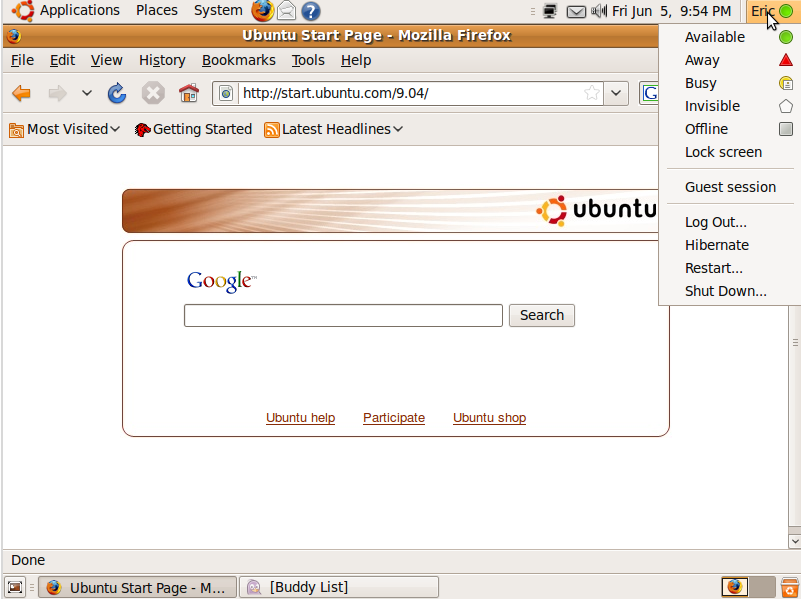Open the Bookmarks menu

point(239,60)
